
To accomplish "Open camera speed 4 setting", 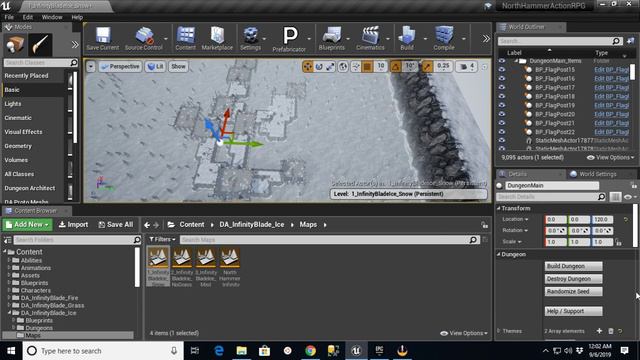I will click(467, 66).
